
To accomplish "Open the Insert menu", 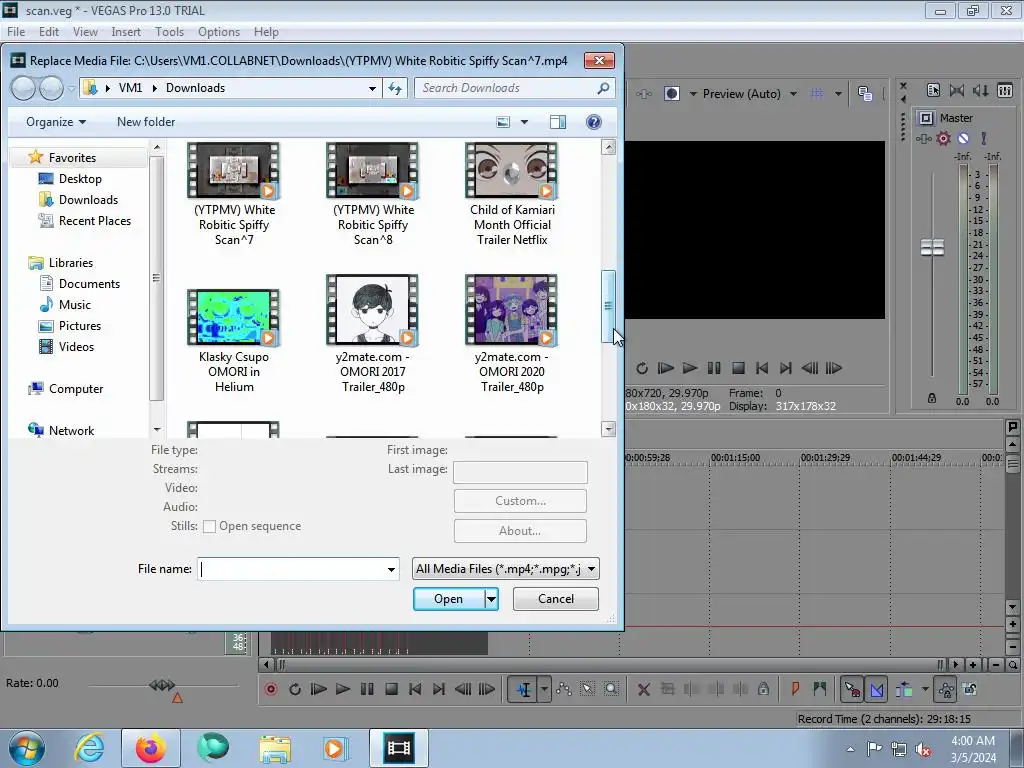I will (126, 32).
